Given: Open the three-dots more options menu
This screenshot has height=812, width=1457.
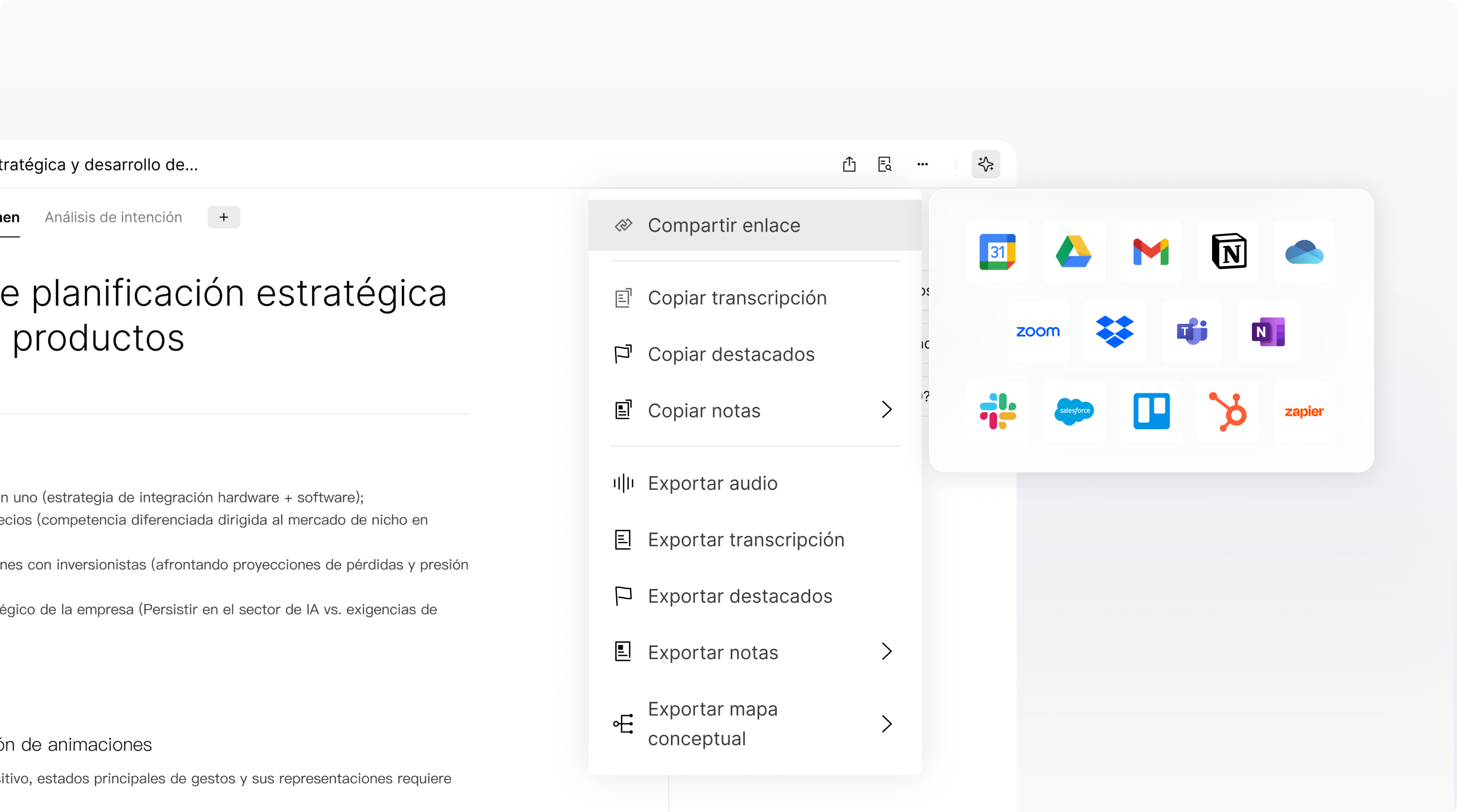Looking at the screenshot, I should (923, 164).
